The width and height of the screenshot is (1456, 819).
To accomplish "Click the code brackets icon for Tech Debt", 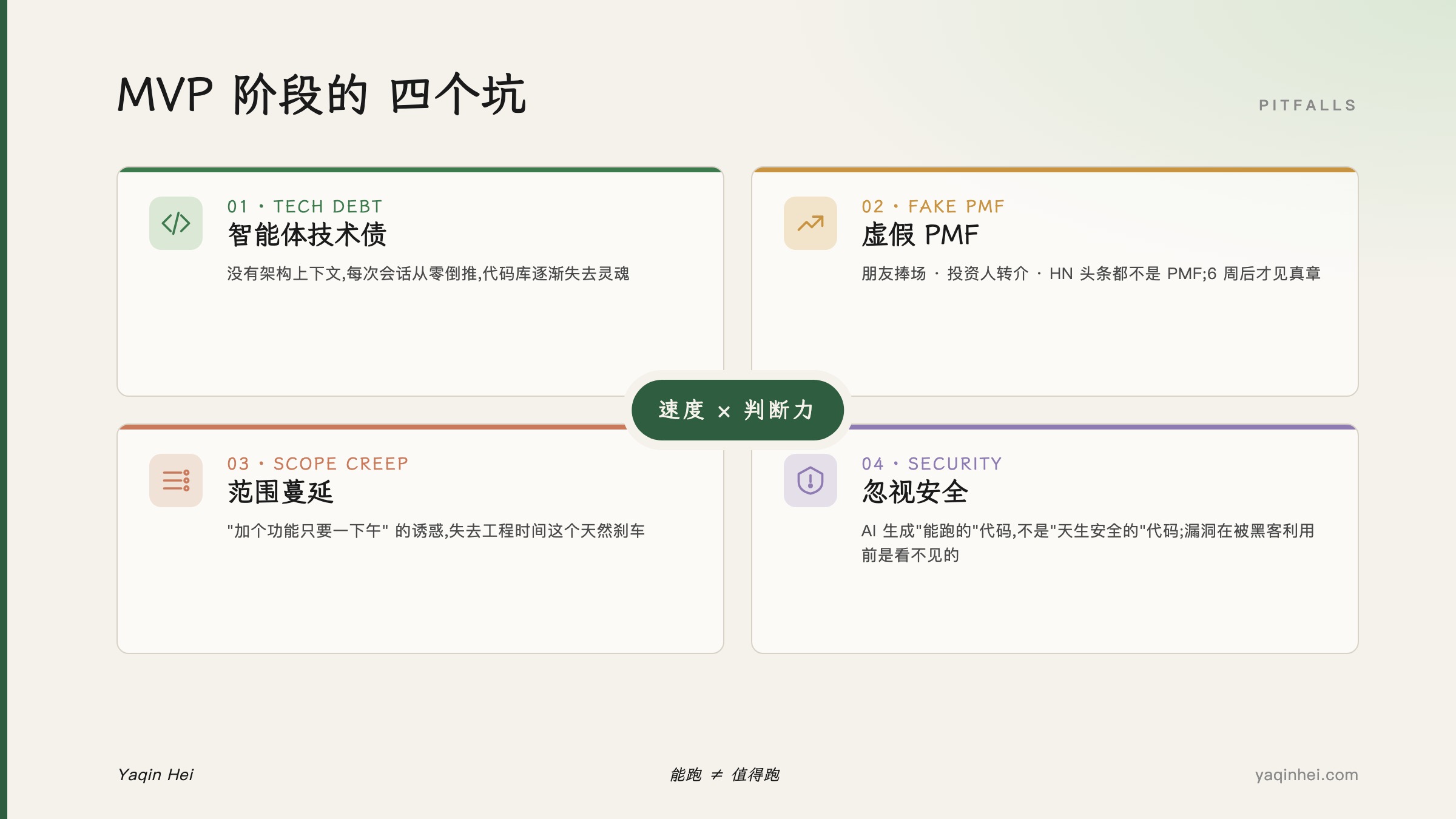I will pos(176,223).
